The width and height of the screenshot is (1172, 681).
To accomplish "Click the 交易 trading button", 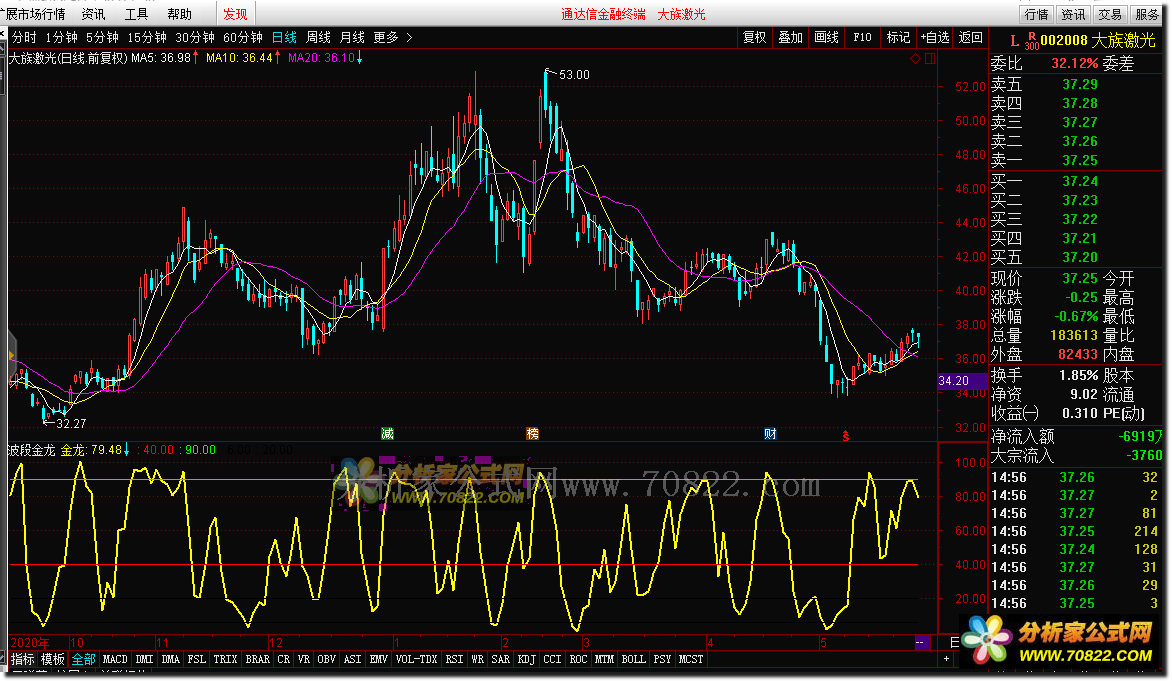I will click(x=1110, y=14).
